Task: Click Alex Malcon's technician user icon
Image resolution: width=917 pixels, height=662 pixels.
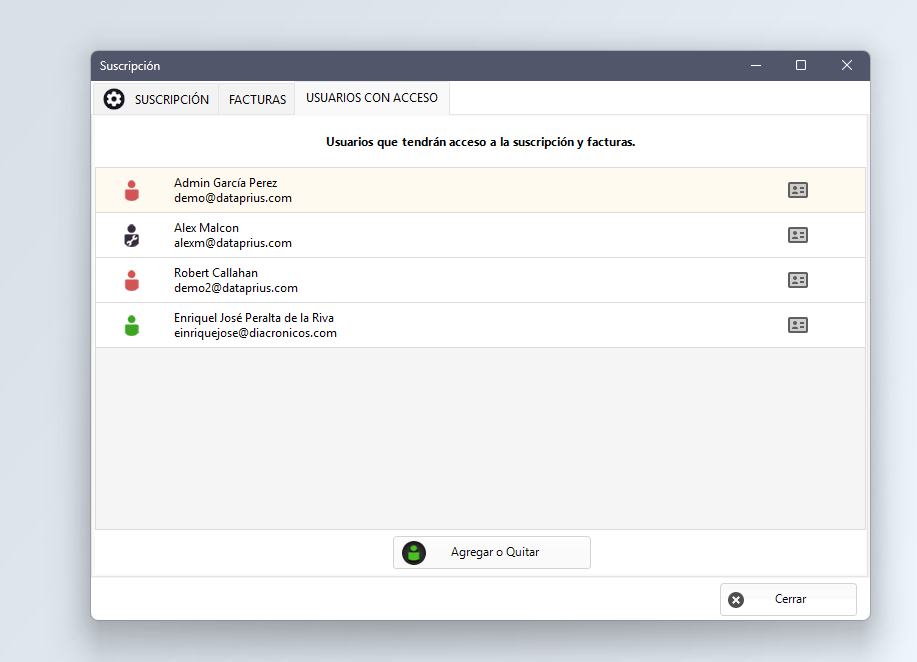Action: [x=132, y=236]
